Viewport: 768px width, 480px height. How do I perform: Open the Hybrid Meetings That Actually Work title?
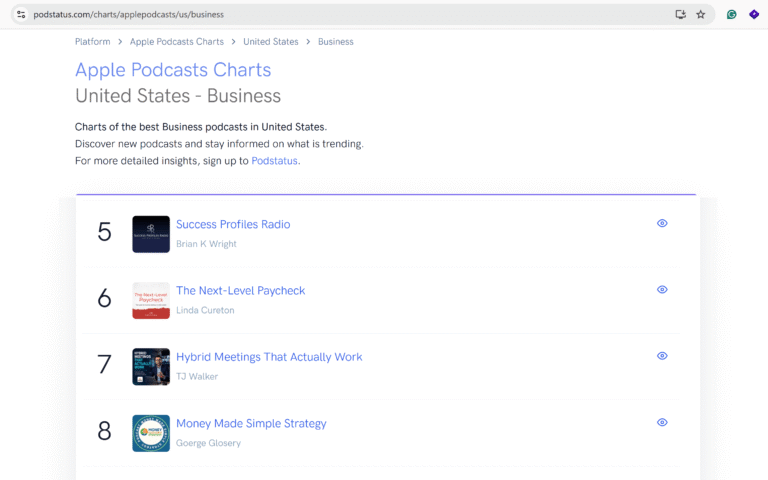pyautogui.click(x=269, y=357)
